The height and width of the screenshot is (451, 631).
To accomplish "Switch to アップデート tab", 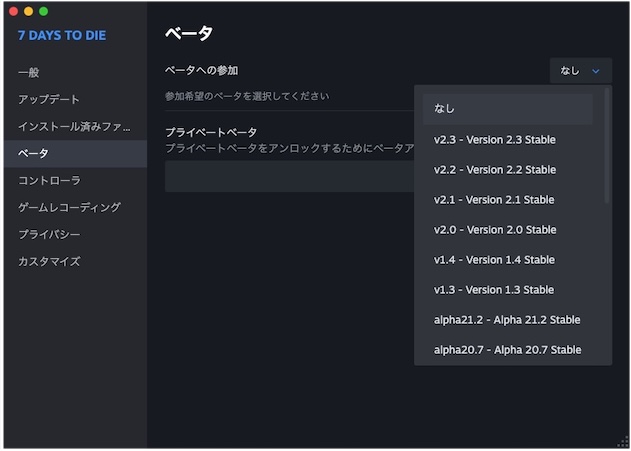I will (49, 100).
